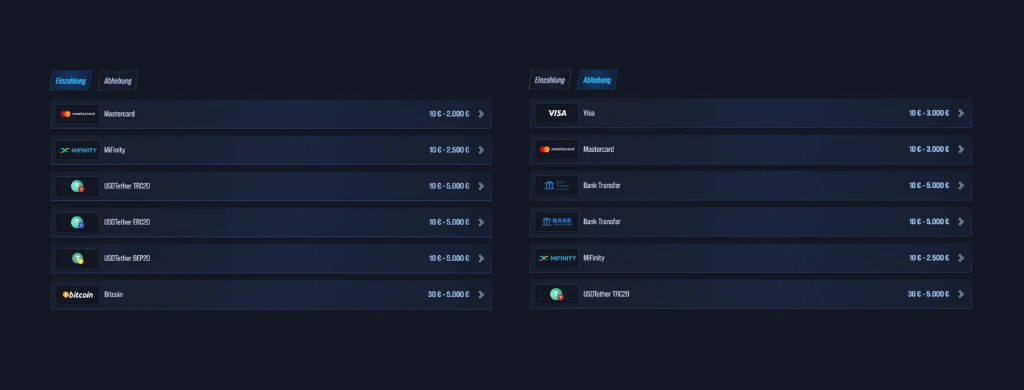Expand chevron of Bank Transfer row below Mastercard
The height and width of the screenshot is (390, 1024).
[x=961, y=186]
